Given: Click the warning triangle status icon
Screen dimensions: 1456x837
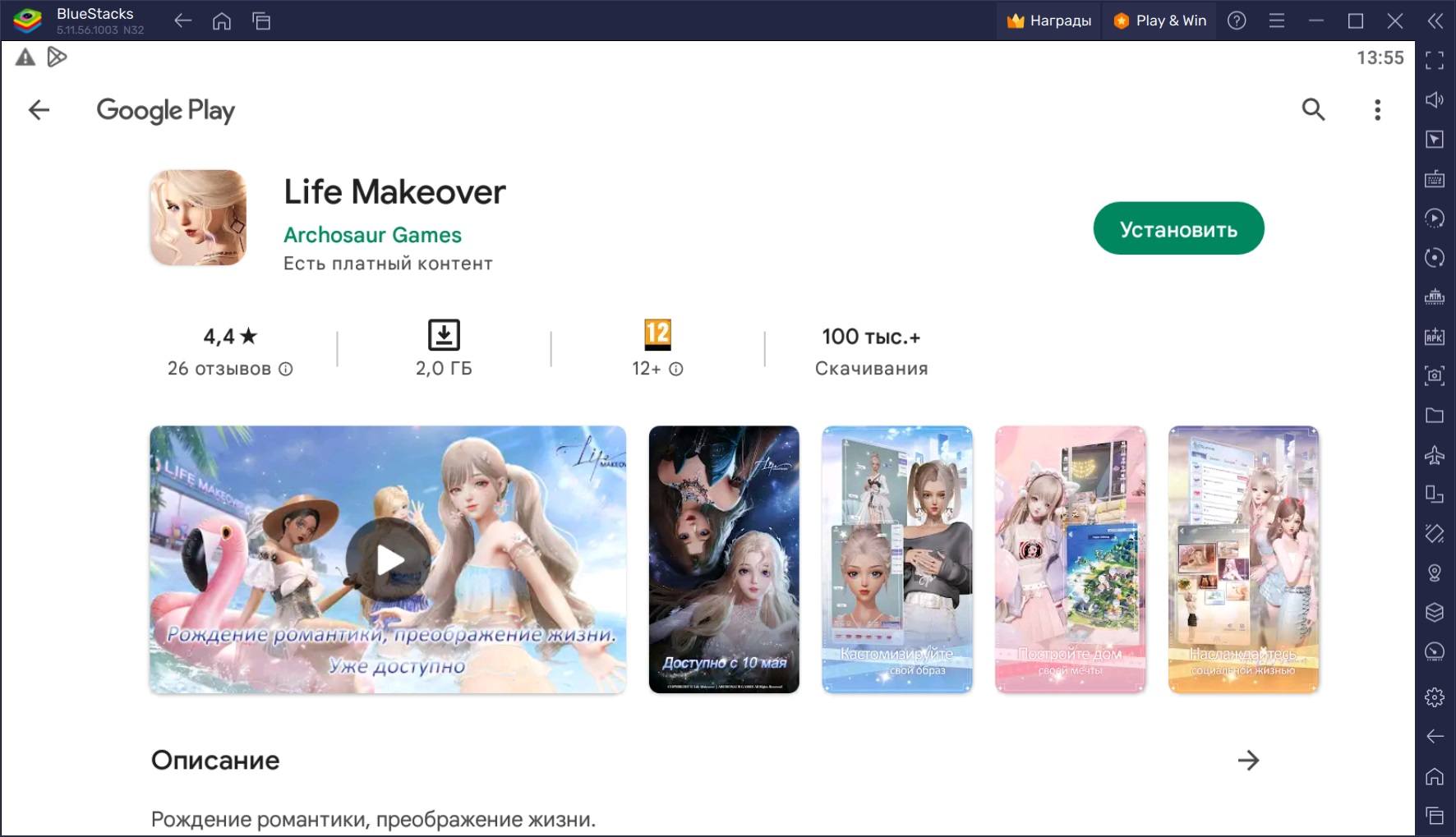Looking at the screenshot, I should click(25, 57).
